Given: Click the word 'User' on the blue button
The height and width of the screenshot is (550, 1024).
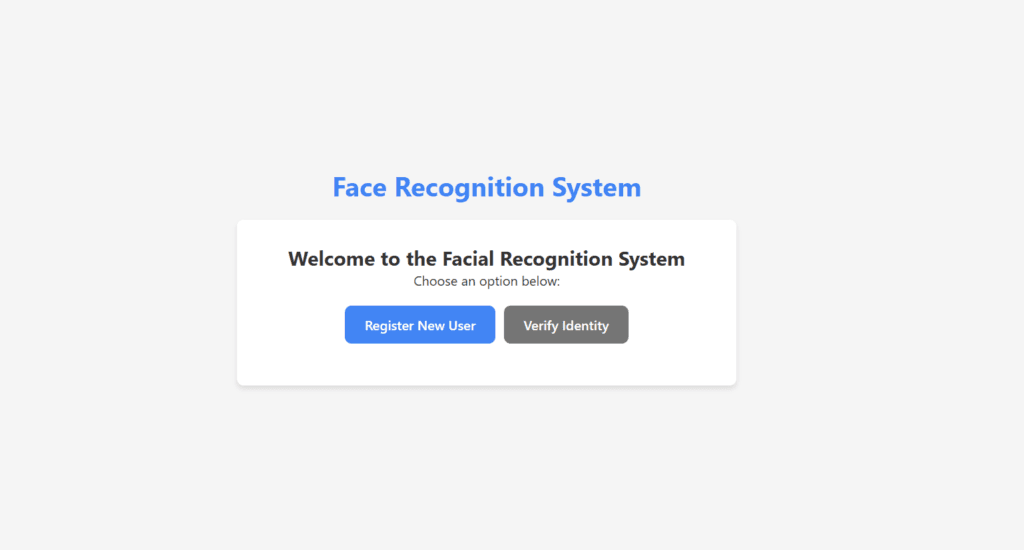Looking at the screenshot, I should pyautogui.click(x=462, y=325).
